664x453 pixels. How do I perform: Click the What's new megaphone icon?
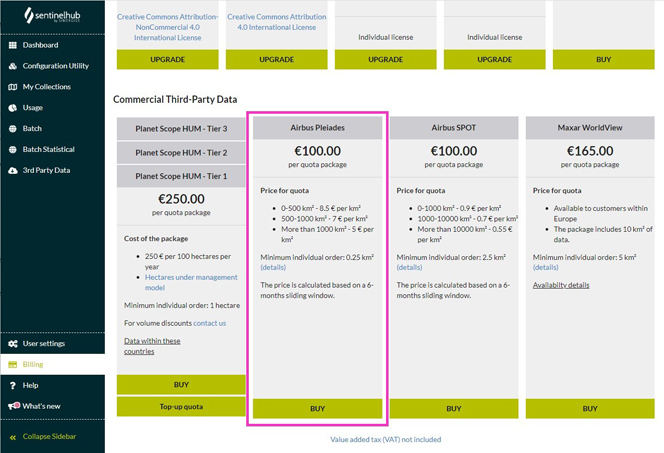click(x=14, y=406)
